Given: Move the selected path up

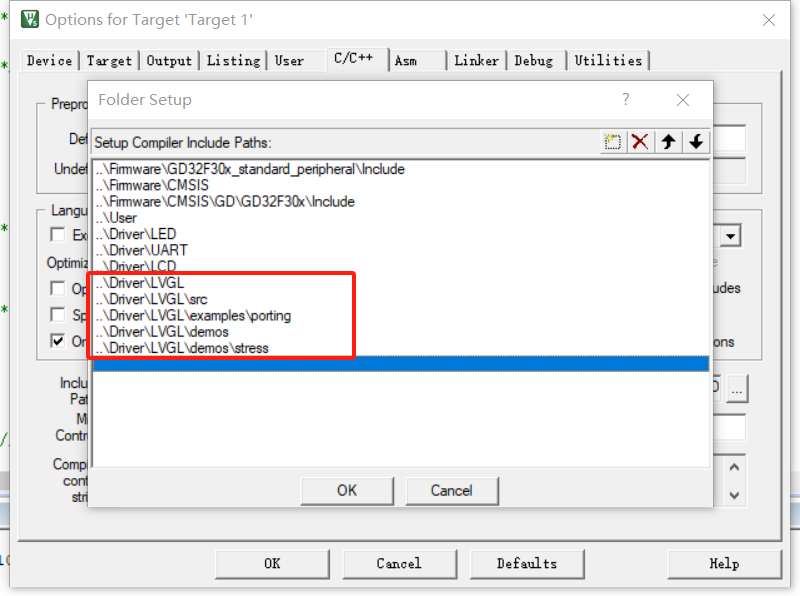Looking at the screenshot, I should [x=668, y=141].
